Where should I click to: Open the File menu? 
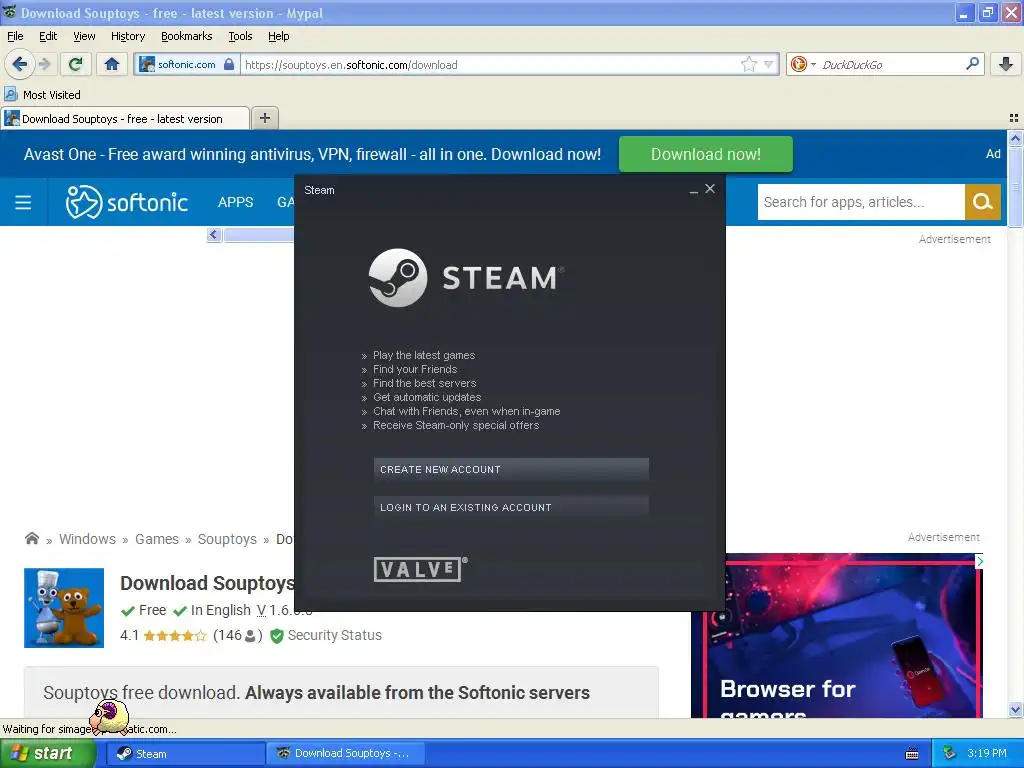15,36
